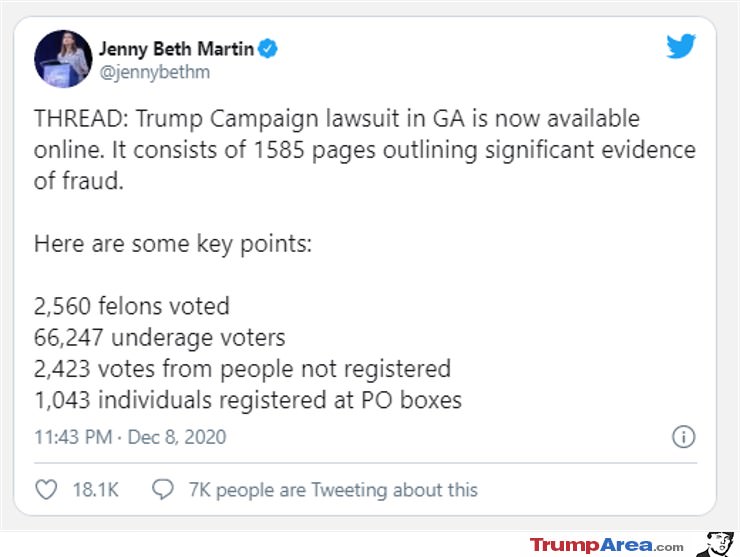Click "1,043 individuals registered at PO boxes"
The width and height of the screenshot is (740, 557).
[248, 400]
